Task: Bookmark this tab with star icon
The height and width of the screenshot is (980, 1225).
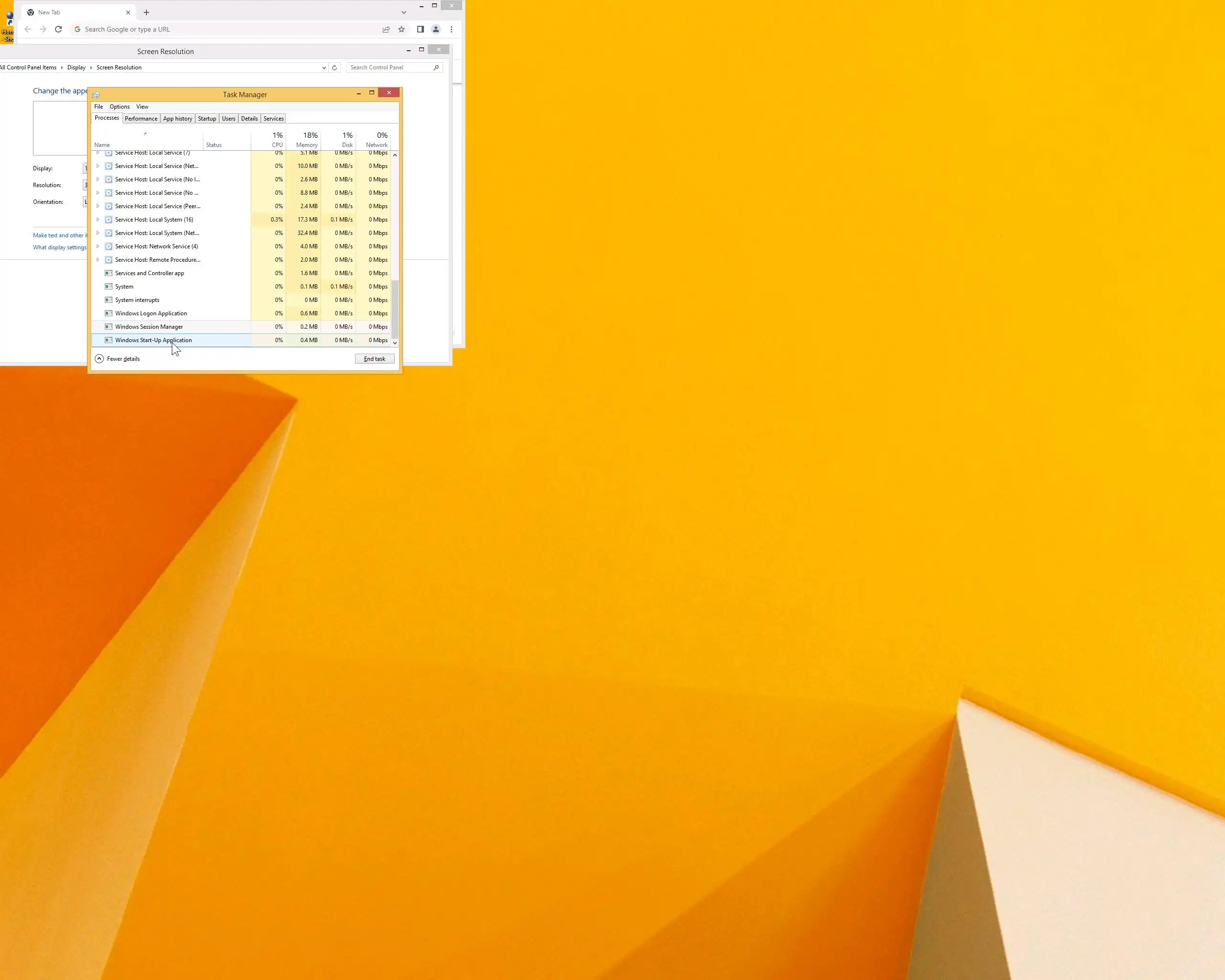Action: pos(401,30)
